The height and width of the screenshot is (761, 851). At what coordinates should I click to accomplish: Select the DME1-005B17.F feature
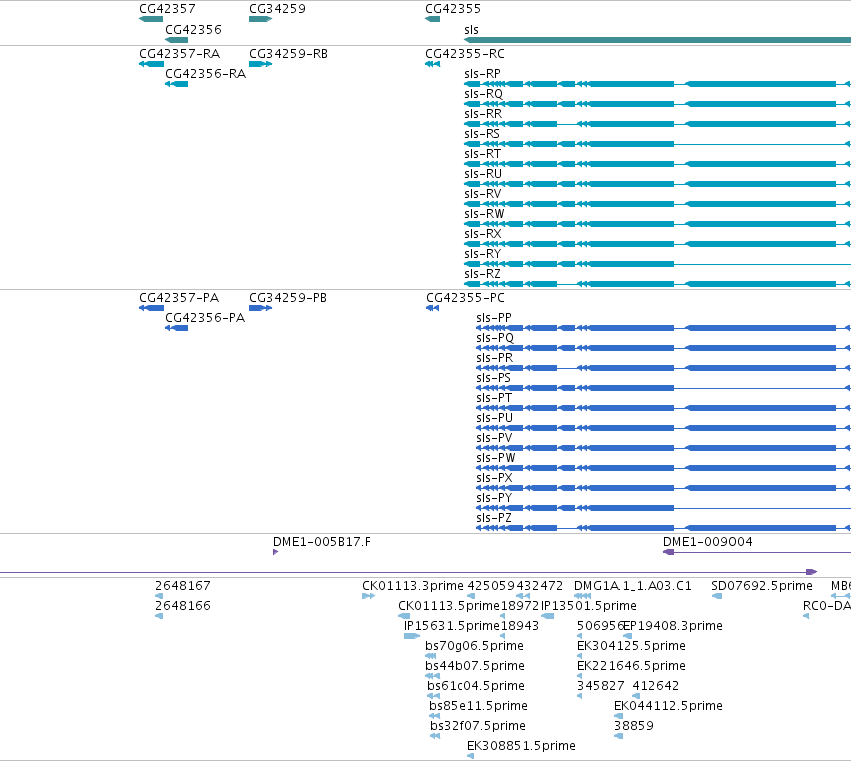tap(322, 542)
